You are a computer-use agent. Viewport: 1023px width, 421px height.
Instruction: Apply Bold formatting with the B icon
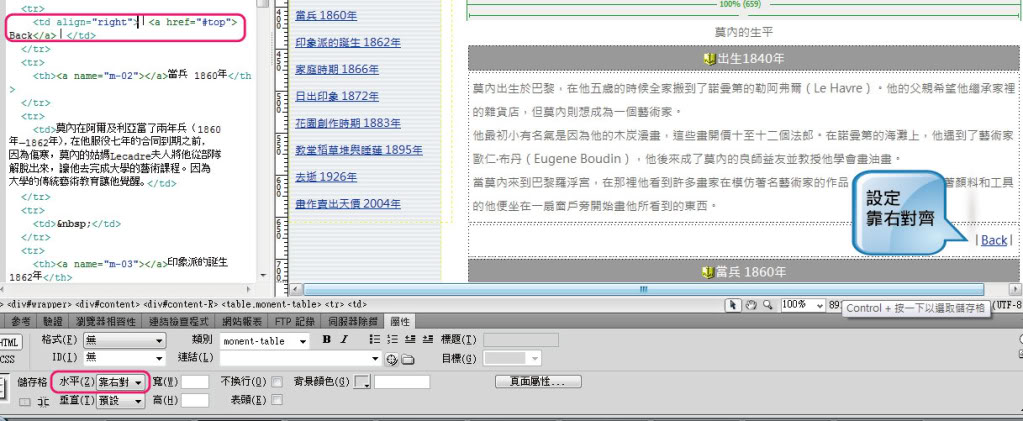click(326, 341)
